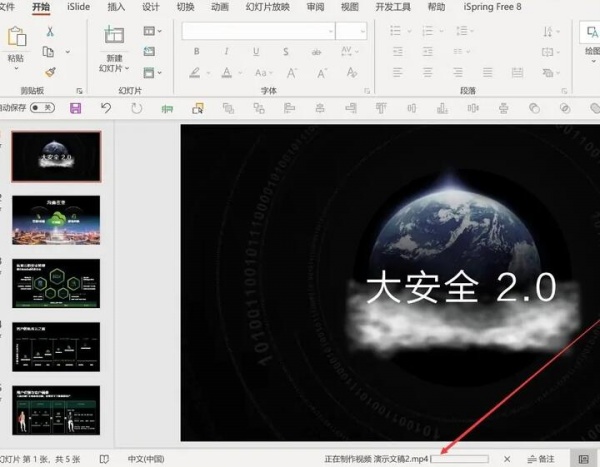Click the normal view icon in status bar
Image resolution: width=600 pixels, height=467 pixels.
[584, 459]
